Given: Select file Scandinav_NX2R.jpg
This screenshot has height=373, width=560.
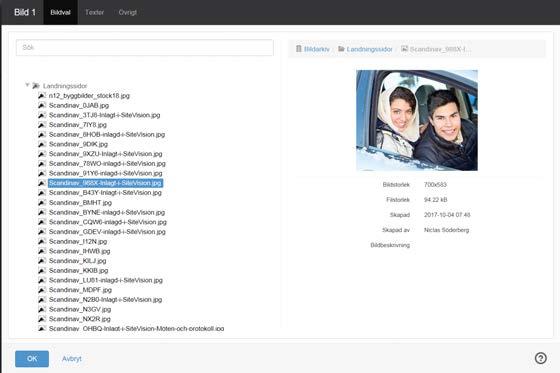Looking at the screenshot, I should (x=80, y=319).
